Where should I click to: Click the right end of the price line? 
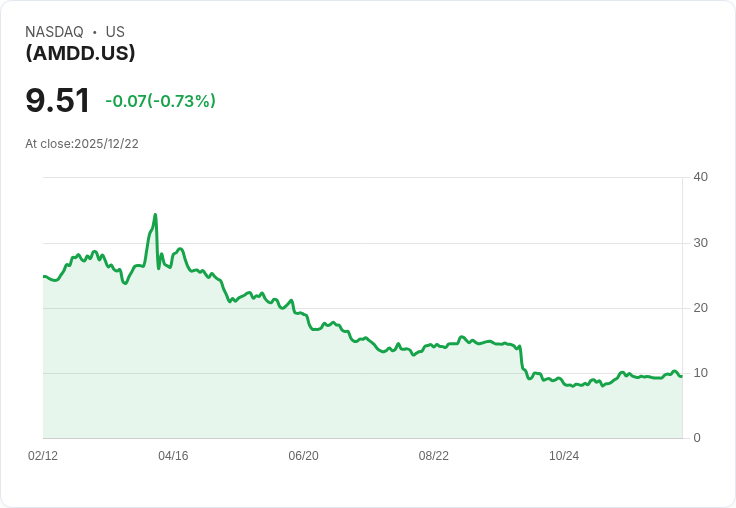[x=681, y=376]
